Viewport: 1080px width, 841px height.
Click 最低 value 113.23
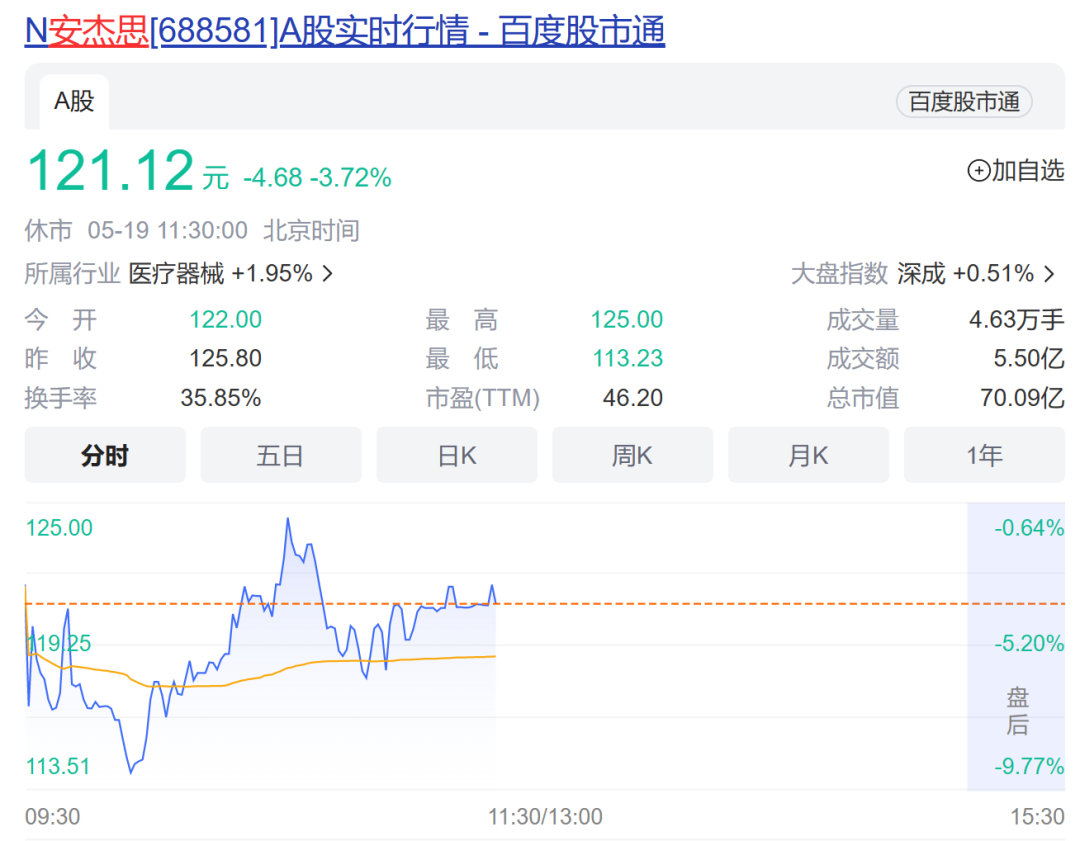pyautogui.click(x=627, y=358)
